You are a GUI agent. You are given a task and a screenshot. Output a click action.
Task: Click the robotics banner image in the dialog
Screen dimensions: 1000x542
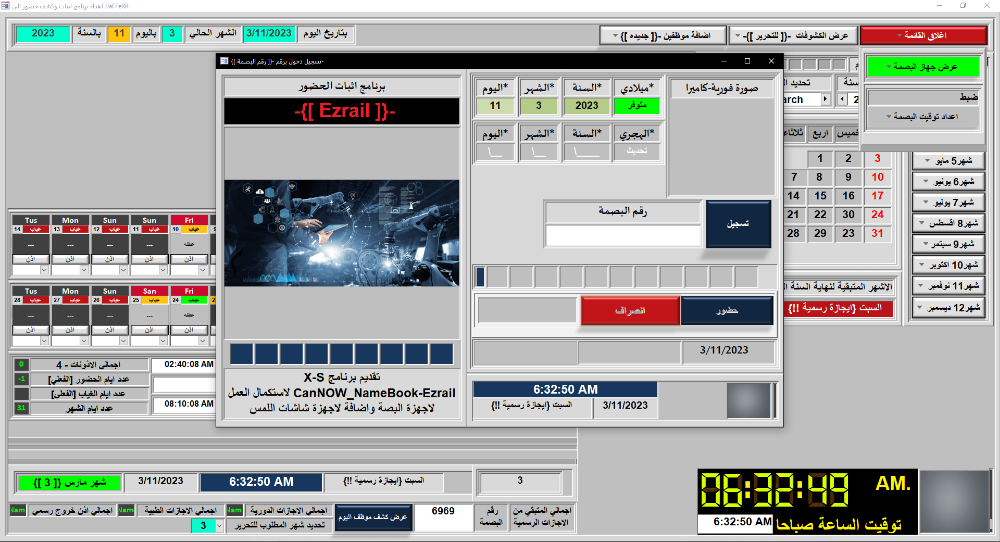pyautogui.click(x=342, y=233)
